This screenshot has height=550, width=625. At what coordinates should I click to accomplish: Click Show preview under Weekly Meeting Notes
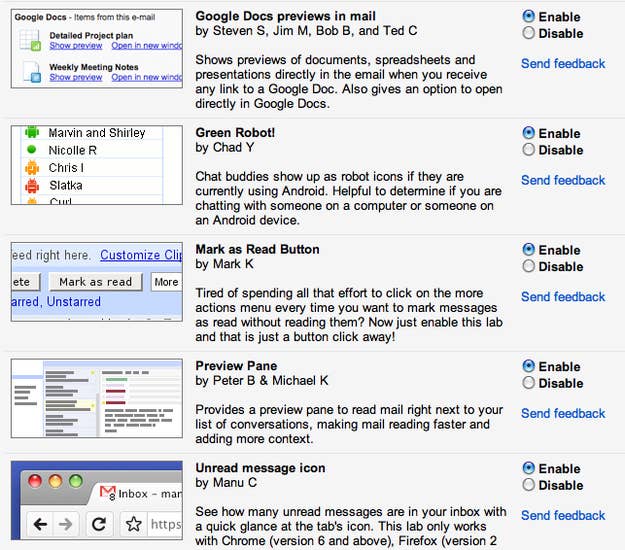[x=76, y=77]
